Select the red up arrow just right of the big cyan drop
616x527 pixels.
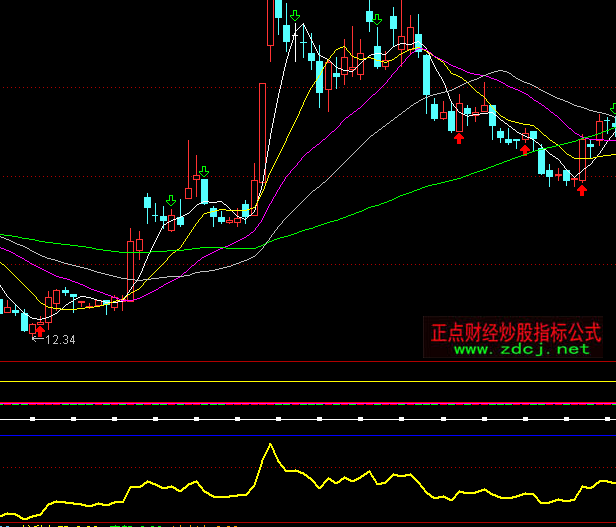point(458,137)
